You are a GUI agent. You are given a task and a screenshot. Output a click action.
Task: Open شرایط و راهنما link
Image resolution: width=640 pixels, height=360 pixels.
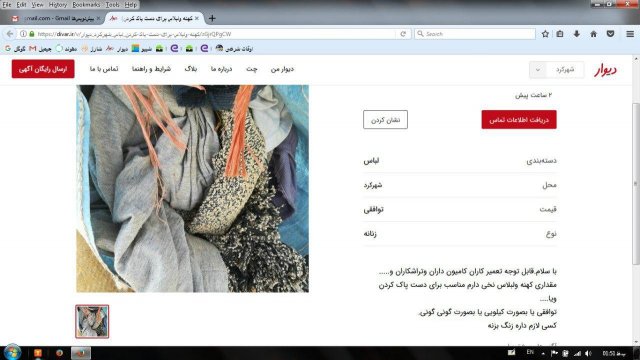click(x=151, y=69)
